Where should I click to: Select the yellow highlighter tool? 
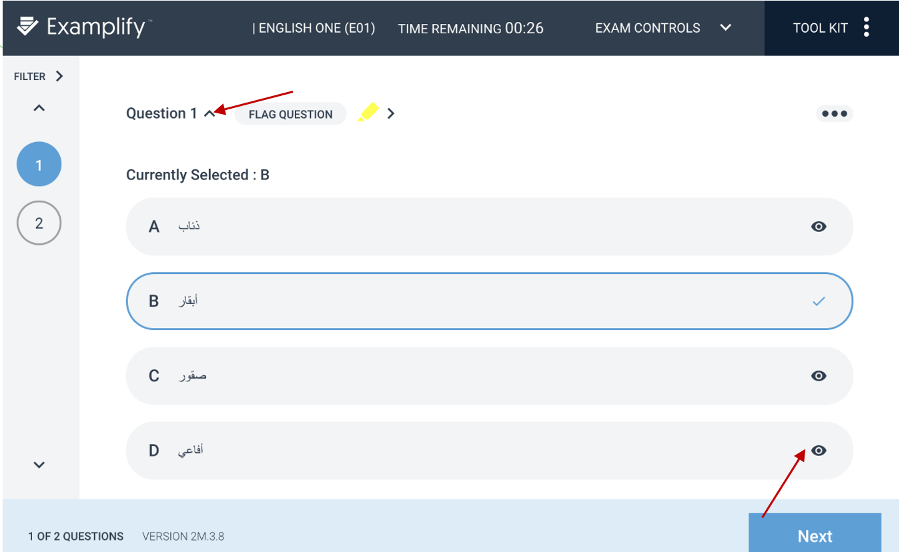coord(368,112)
